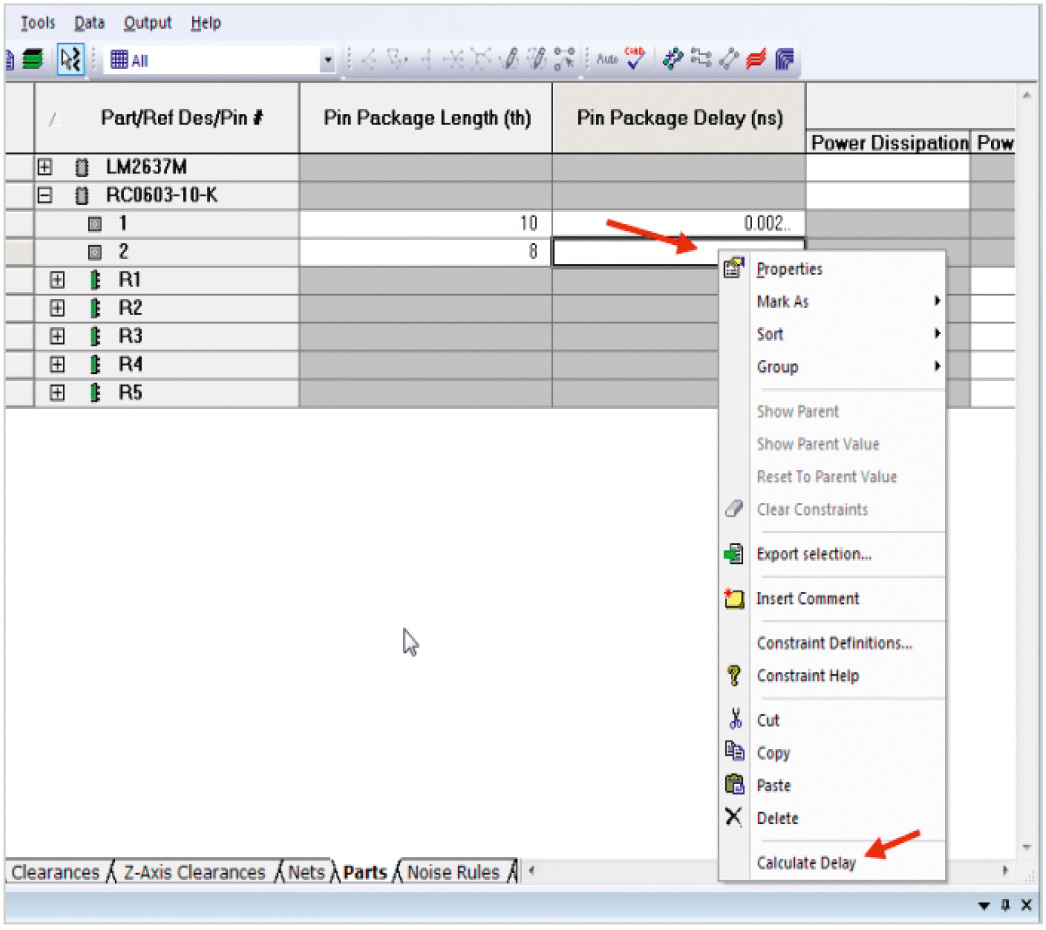Choose Properties from context menu
The width and height of the screenshot is (1046, 930).
pyautogui.click(x=832, y=269)
